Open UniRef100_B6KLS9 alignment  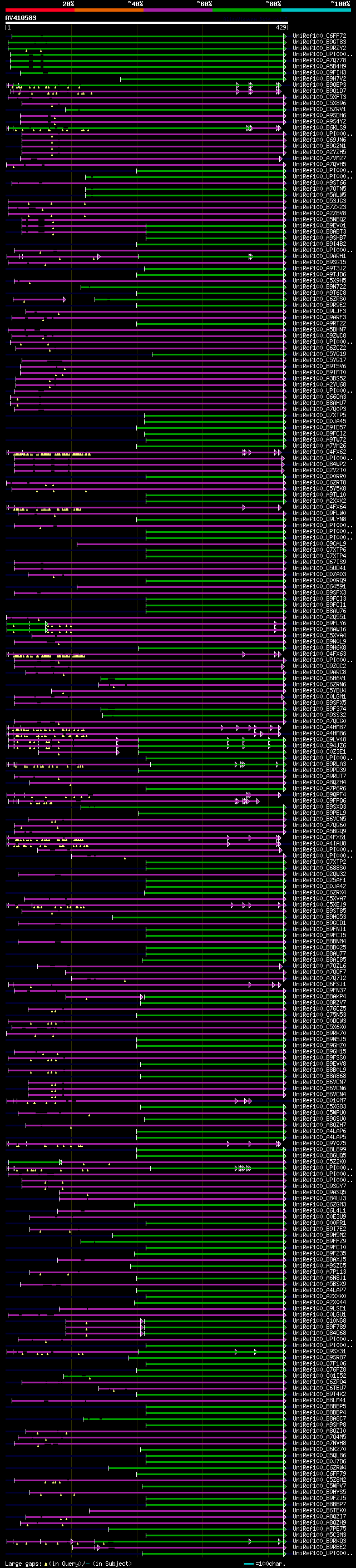point(319,128)
